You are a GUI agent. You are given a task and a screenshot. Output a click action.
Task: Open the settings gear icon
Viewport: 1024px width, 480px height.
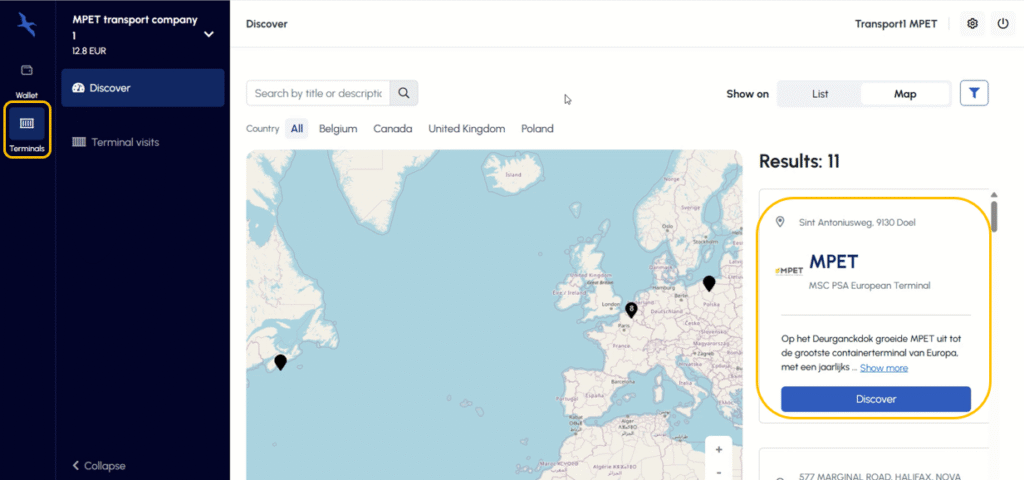[x=972, y=24]
